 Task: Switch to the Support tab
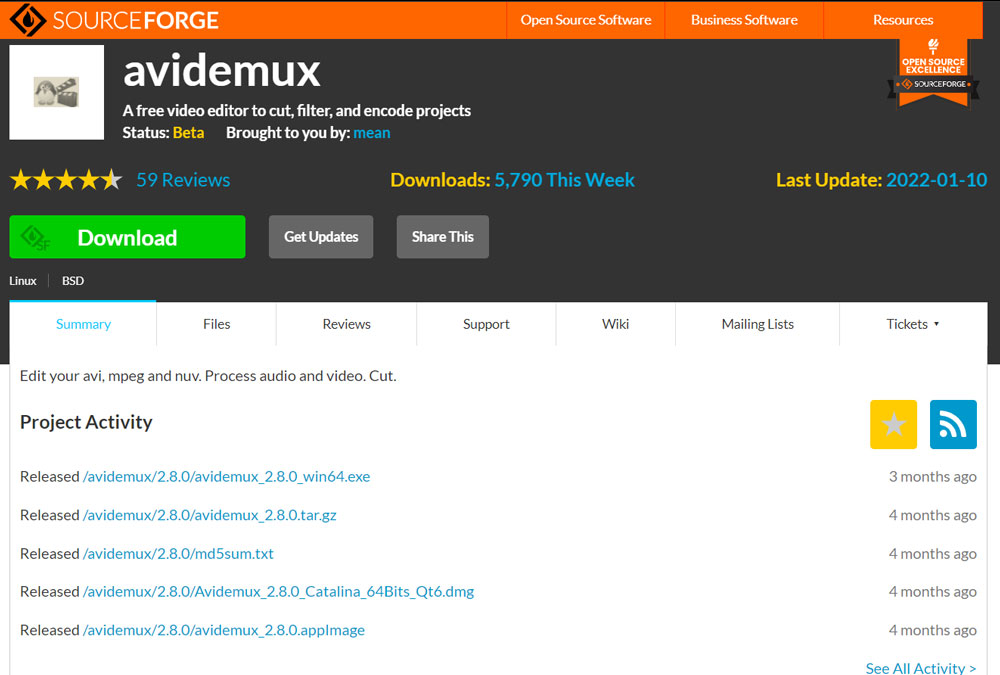(486, 324)
